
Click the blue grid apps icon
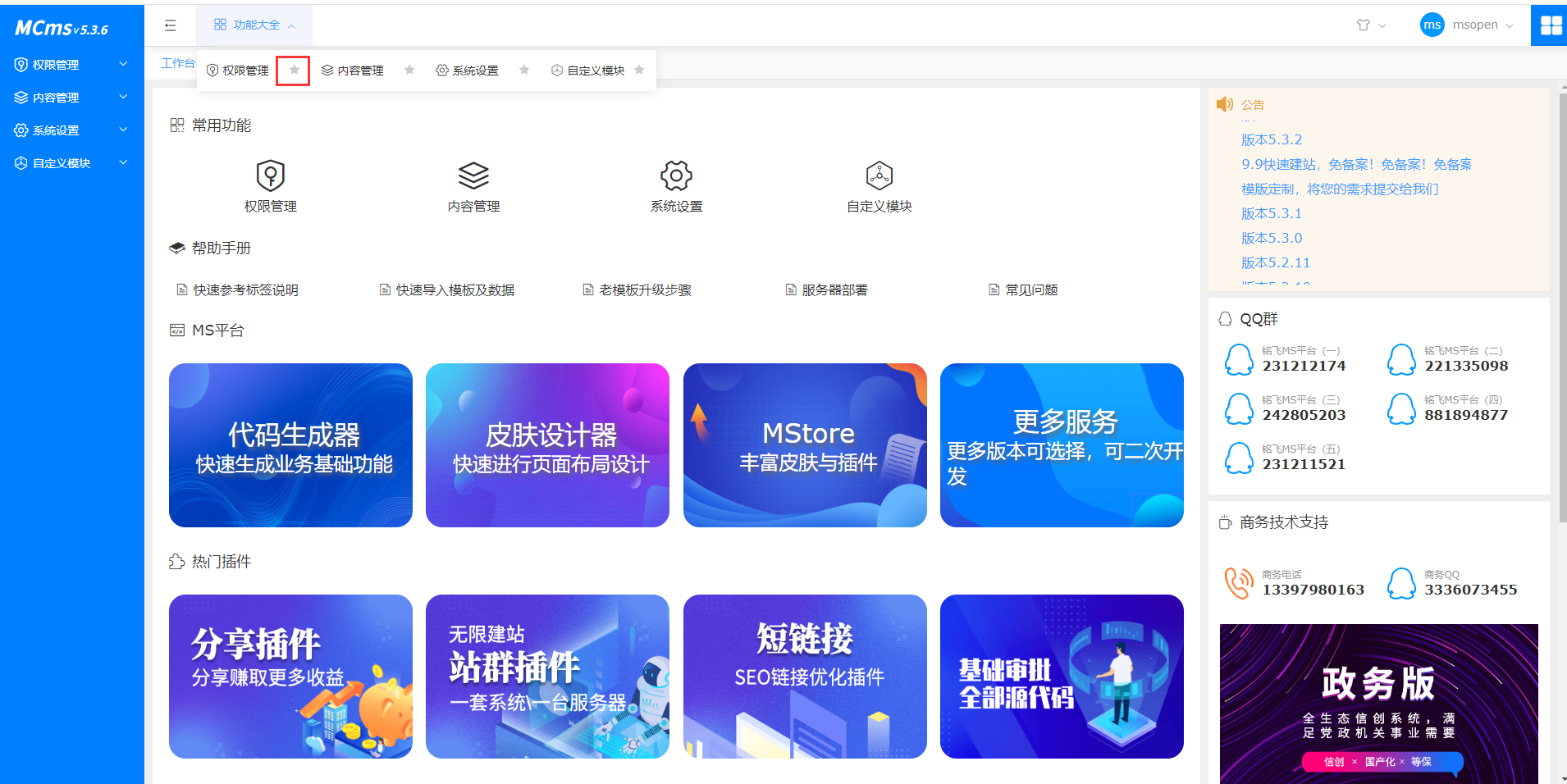pos(1551,25)
